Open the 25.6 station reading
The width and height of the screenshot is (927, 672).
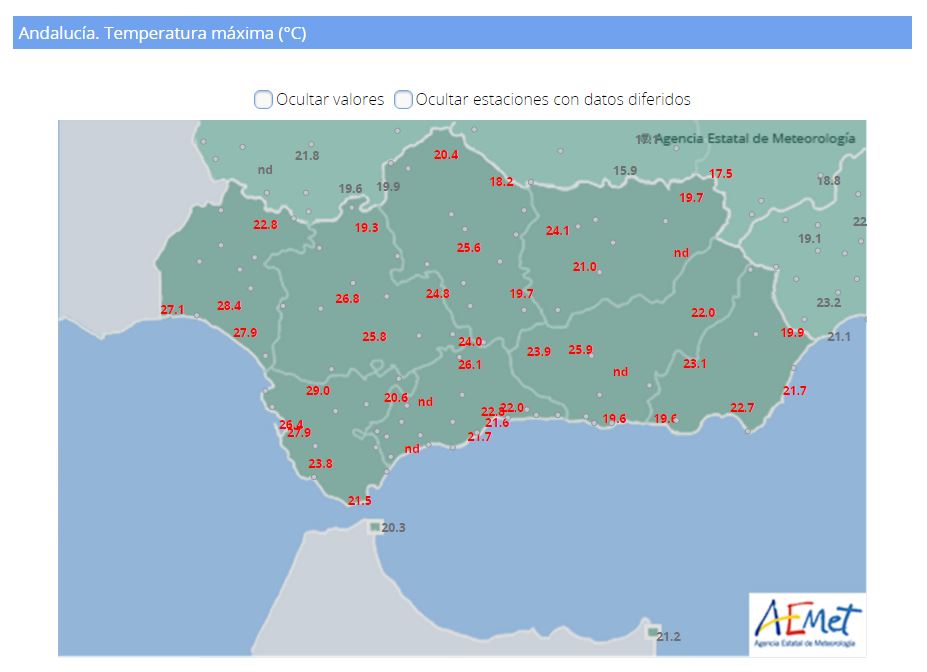point(469,248)
